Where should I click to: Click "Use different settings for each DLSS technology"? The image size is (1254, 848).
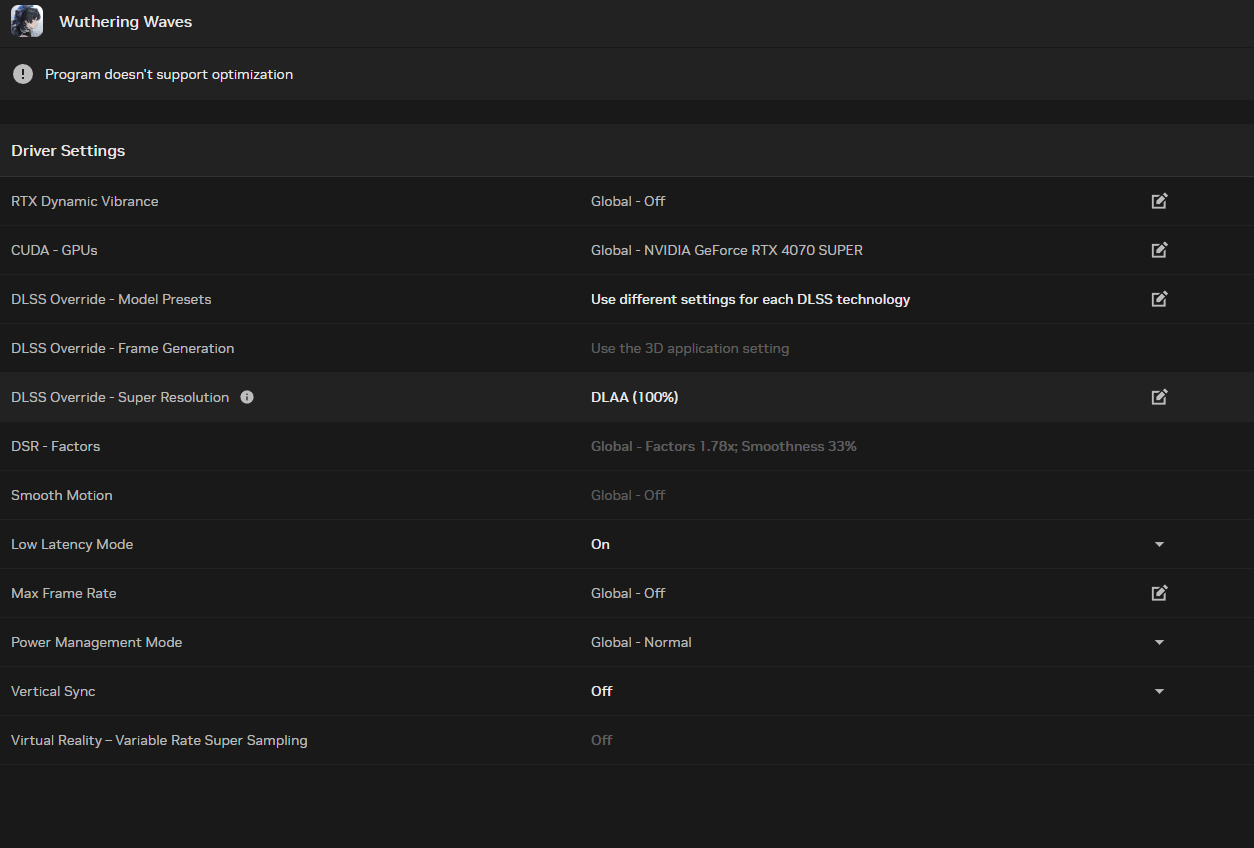point(751,299)
